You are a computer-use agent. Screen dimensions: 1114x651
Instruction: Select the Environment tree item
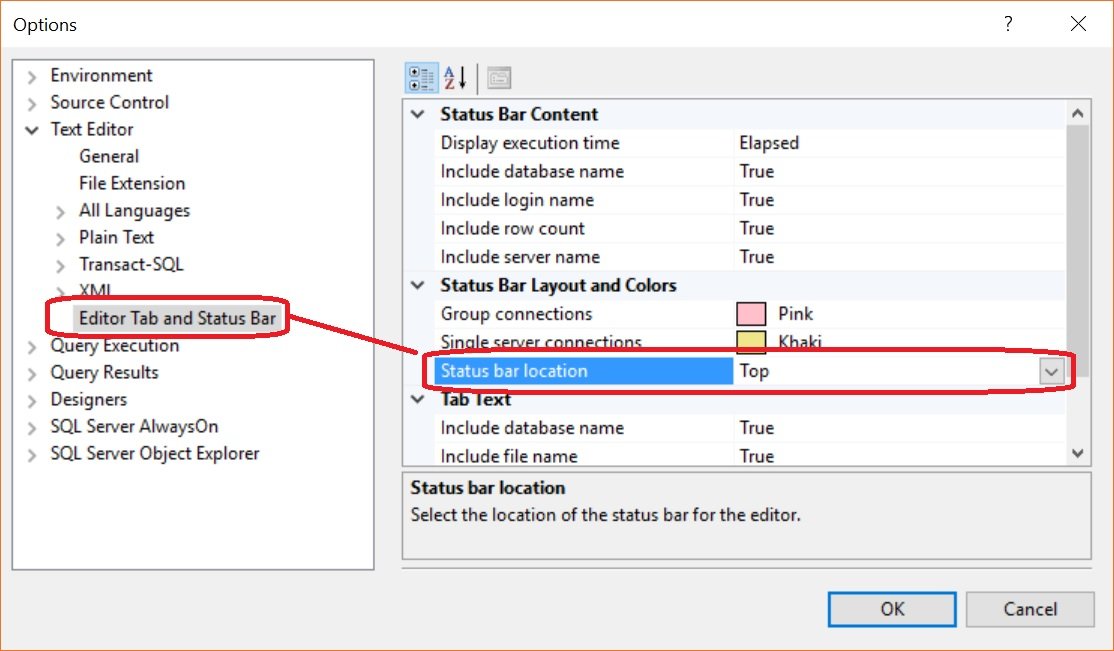point(101,75)
